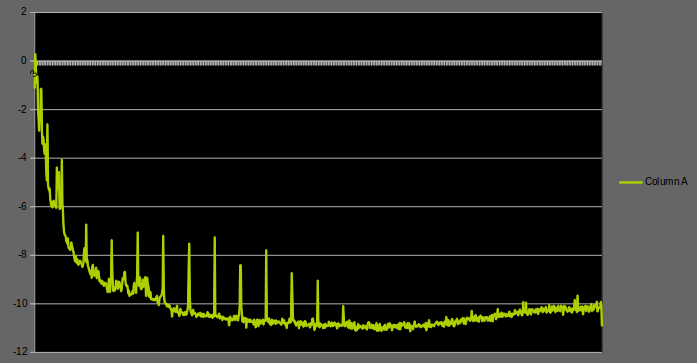Image resolution: width=697 pixels, height=363 pixels.
Task: Click the horizontal gridline at -4
Action: [x=318, y=158]
